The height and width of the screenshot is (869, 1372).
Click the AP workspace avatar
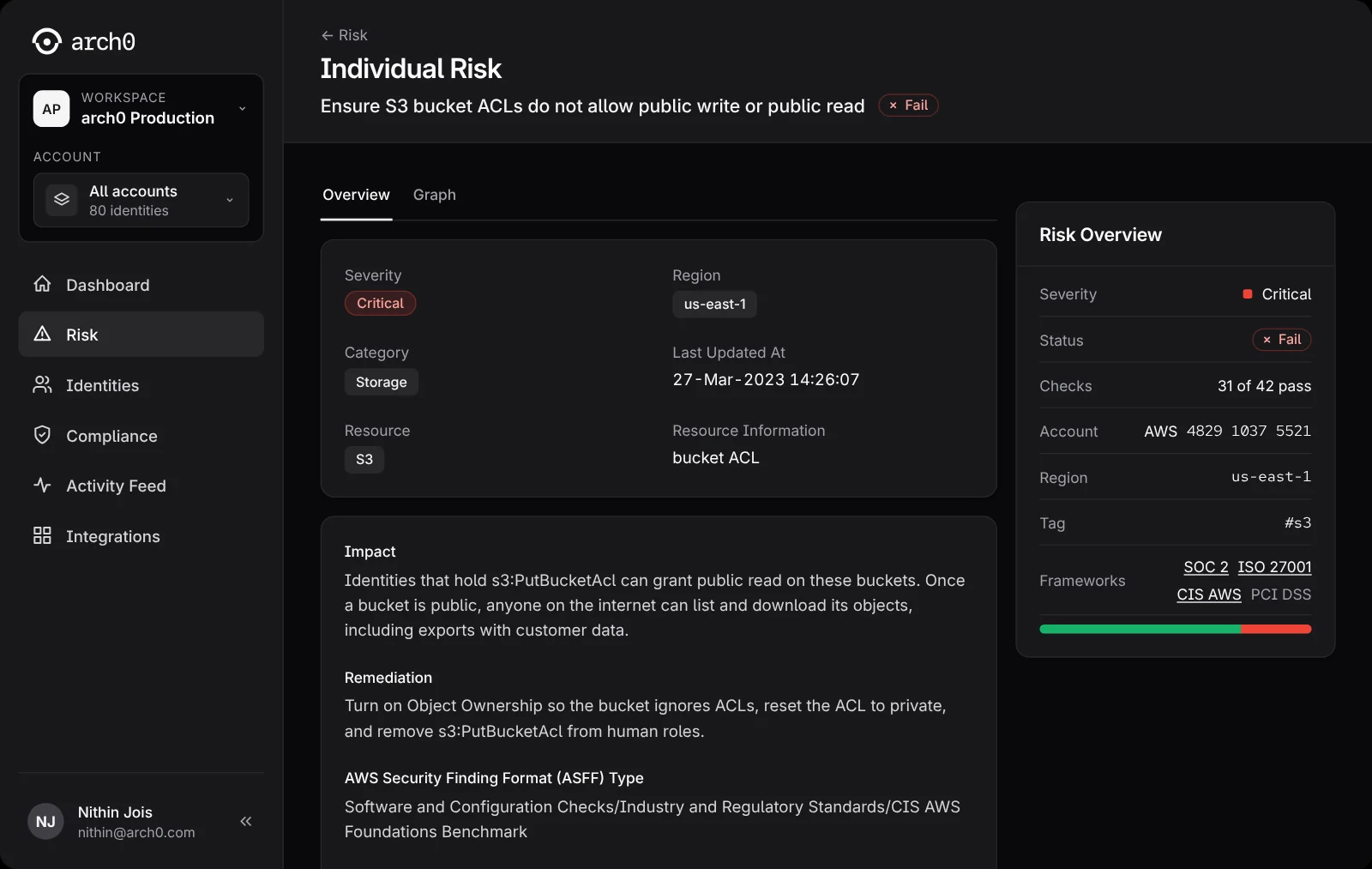click(x=51, y=109)
